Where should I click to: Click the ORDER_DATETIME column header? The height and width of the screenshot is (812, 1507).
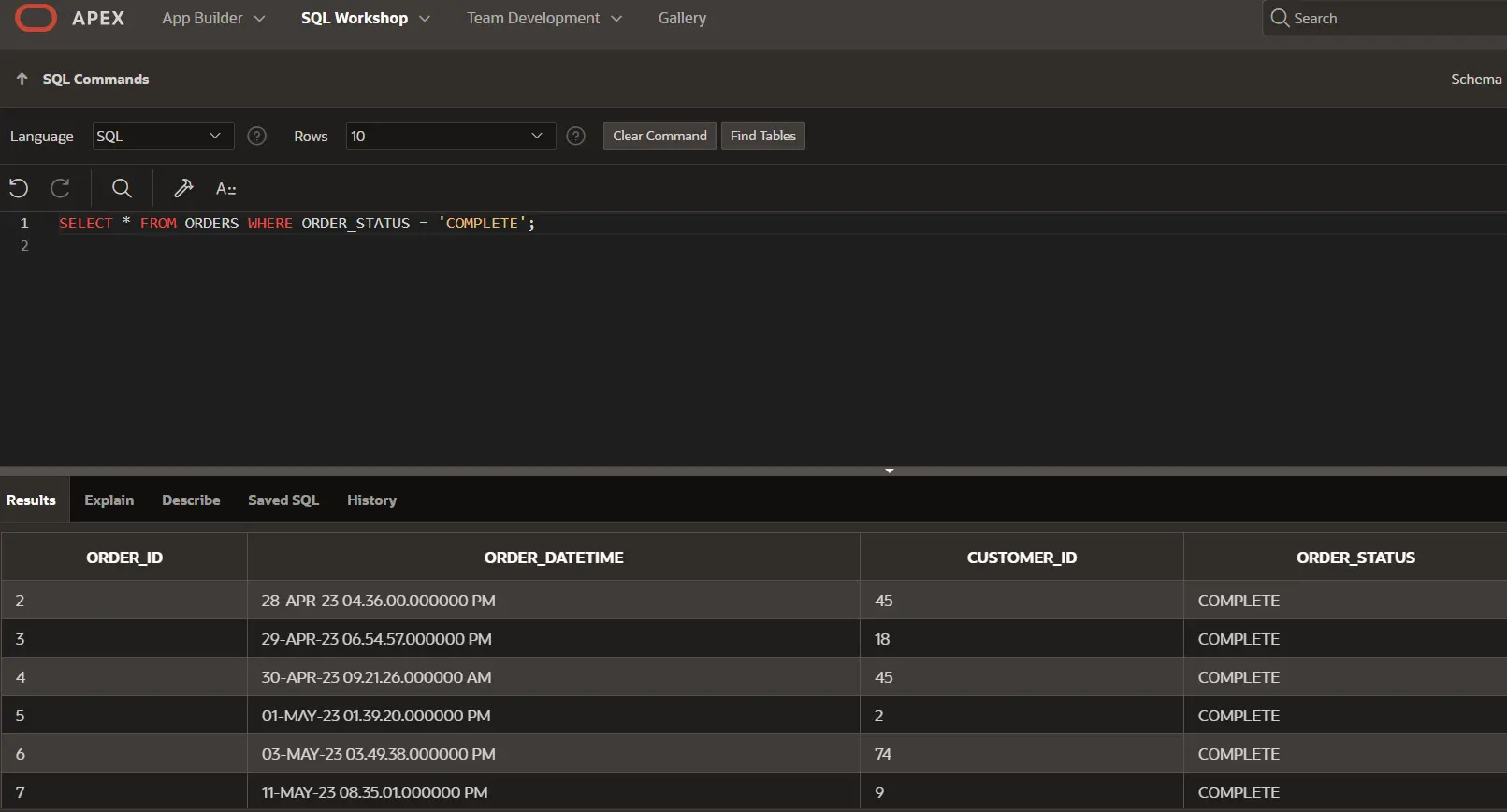pos(554,558)
